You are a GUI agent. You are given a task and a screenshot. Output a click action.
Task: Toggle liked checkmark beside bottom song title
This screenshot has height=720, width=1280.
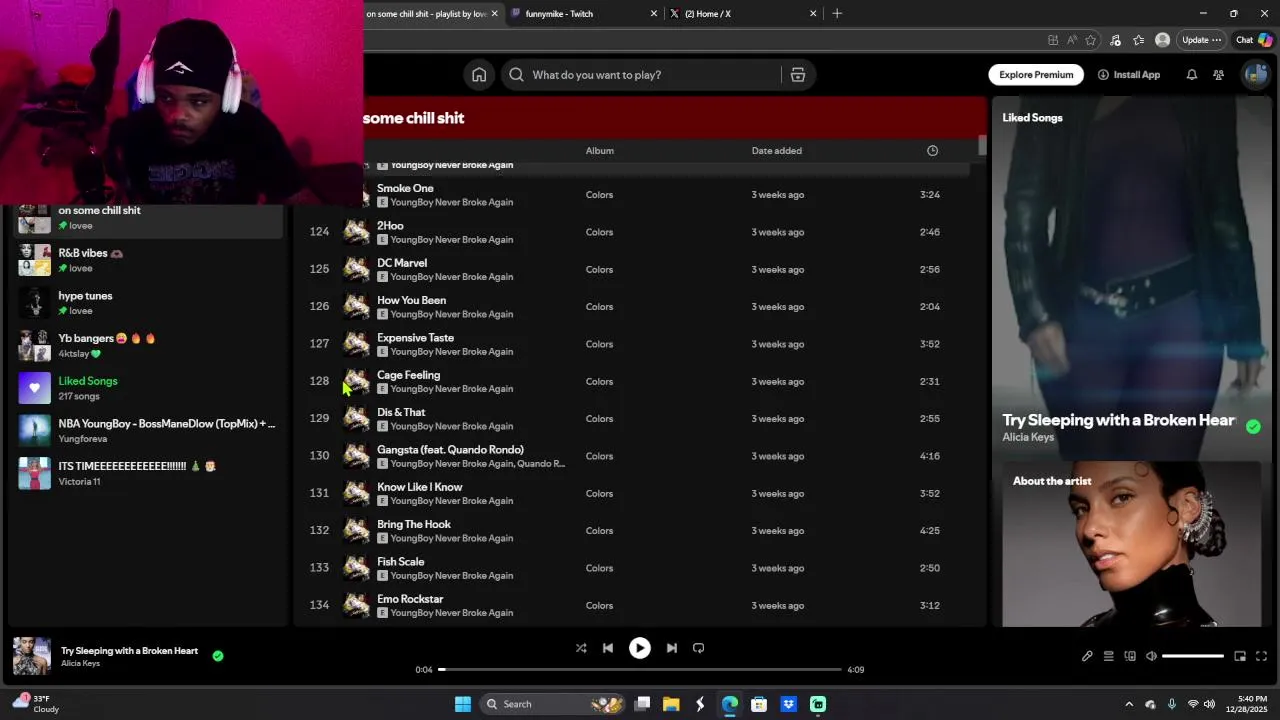218,656
